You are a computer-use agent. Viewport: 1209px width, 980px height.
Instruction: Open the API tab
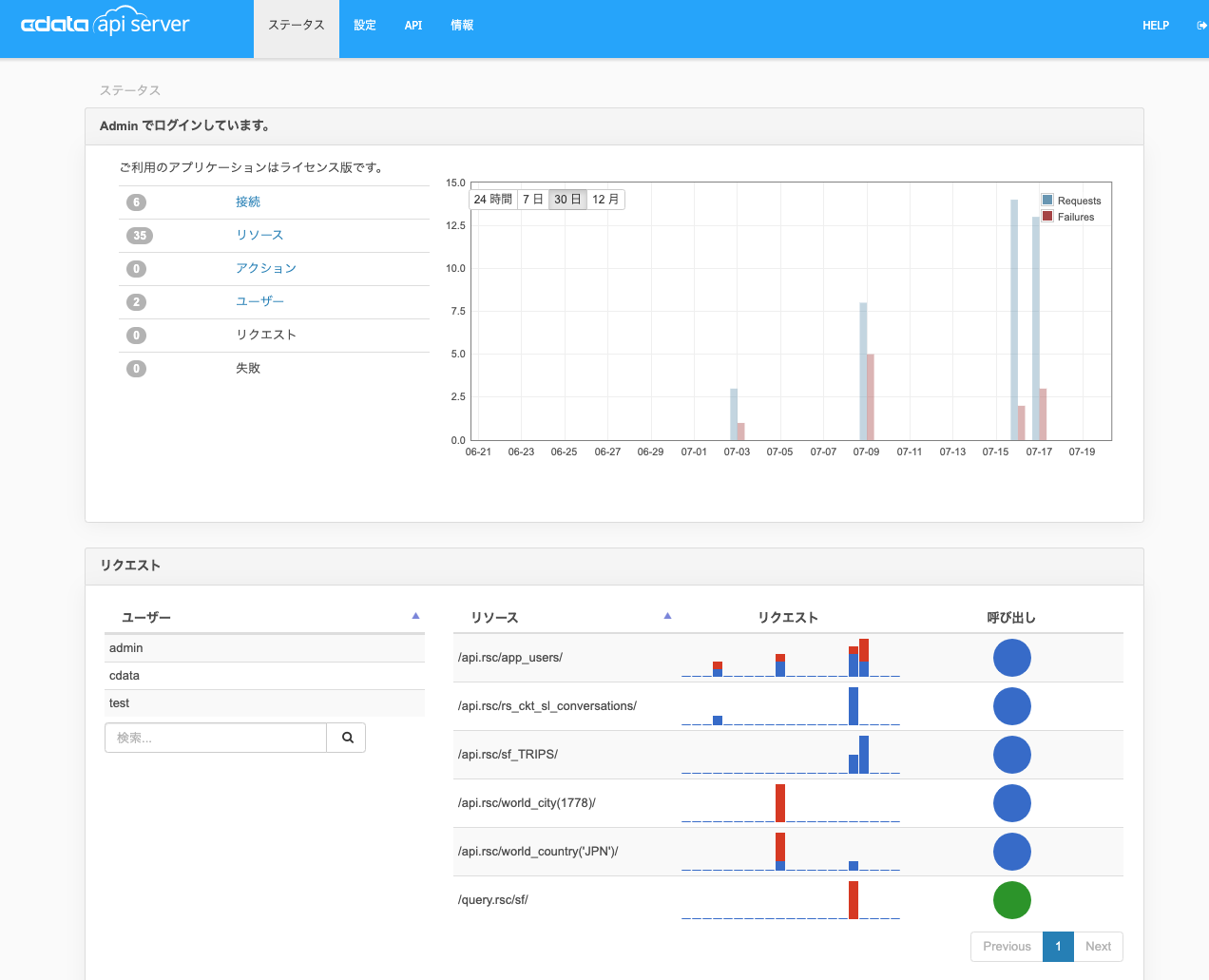pos(413,25)
